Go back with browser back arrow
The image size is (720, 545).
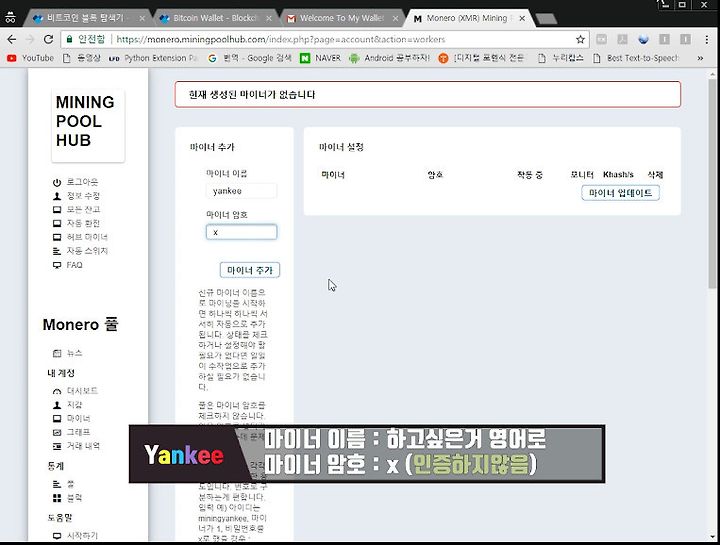tap(12, 39)
